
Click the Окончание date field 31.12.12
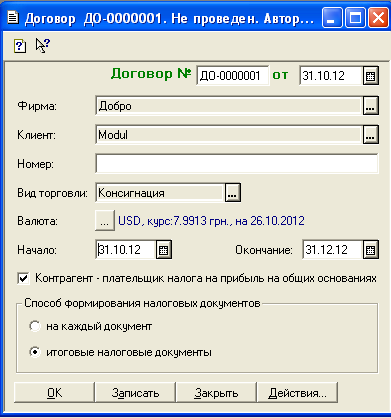(333, 250)
